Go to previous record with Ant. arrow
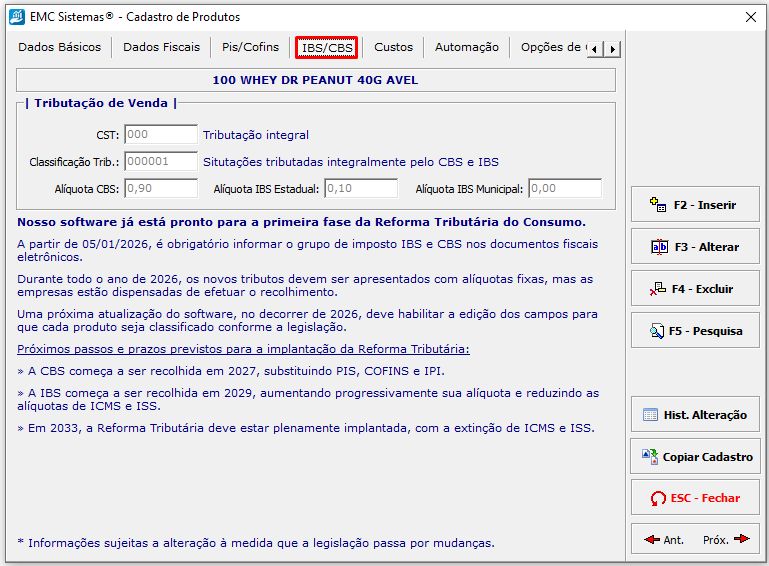 [664, 540]
